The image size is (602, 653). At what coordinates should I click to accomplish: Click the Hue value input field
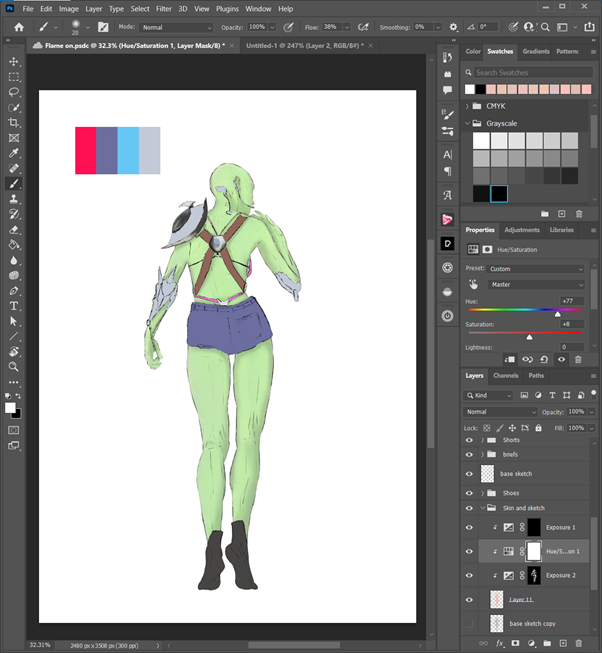[572, 301]
